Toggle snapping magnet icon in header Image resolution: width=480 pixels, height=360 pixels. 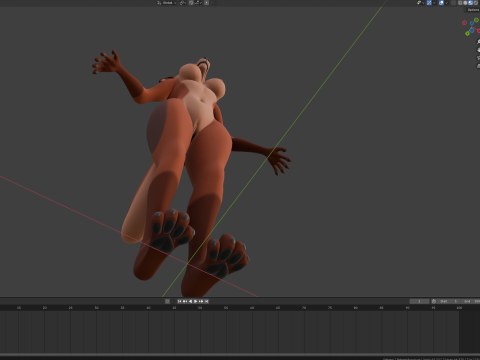(x=191, y=3)
